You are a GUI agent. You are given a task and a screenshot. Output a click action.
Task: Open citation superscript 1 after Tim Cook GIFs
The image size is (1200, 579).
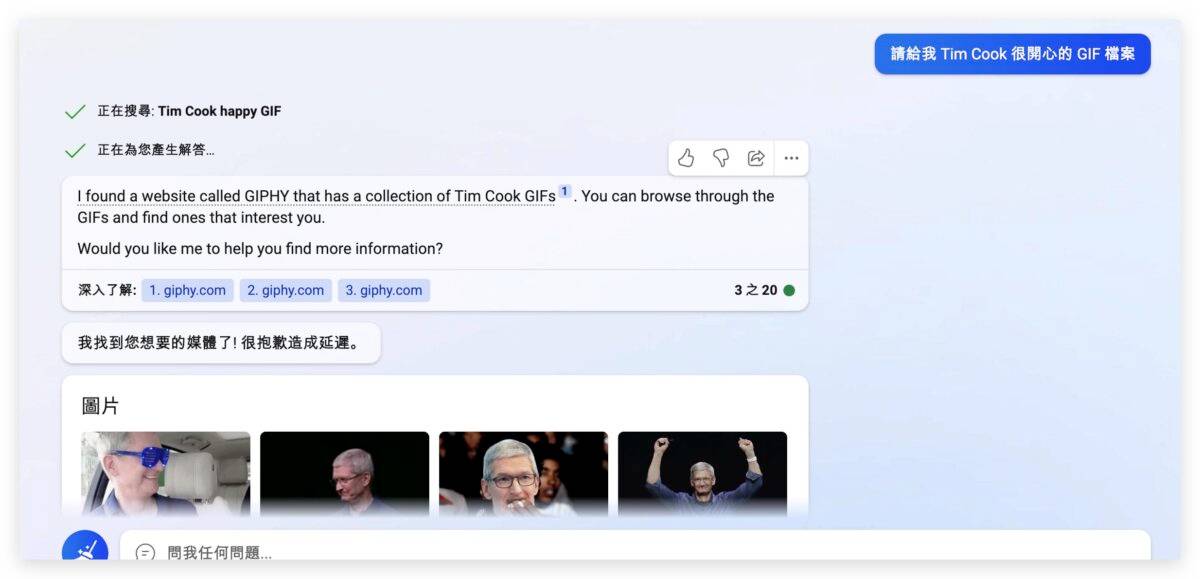(x=564, y=192)
